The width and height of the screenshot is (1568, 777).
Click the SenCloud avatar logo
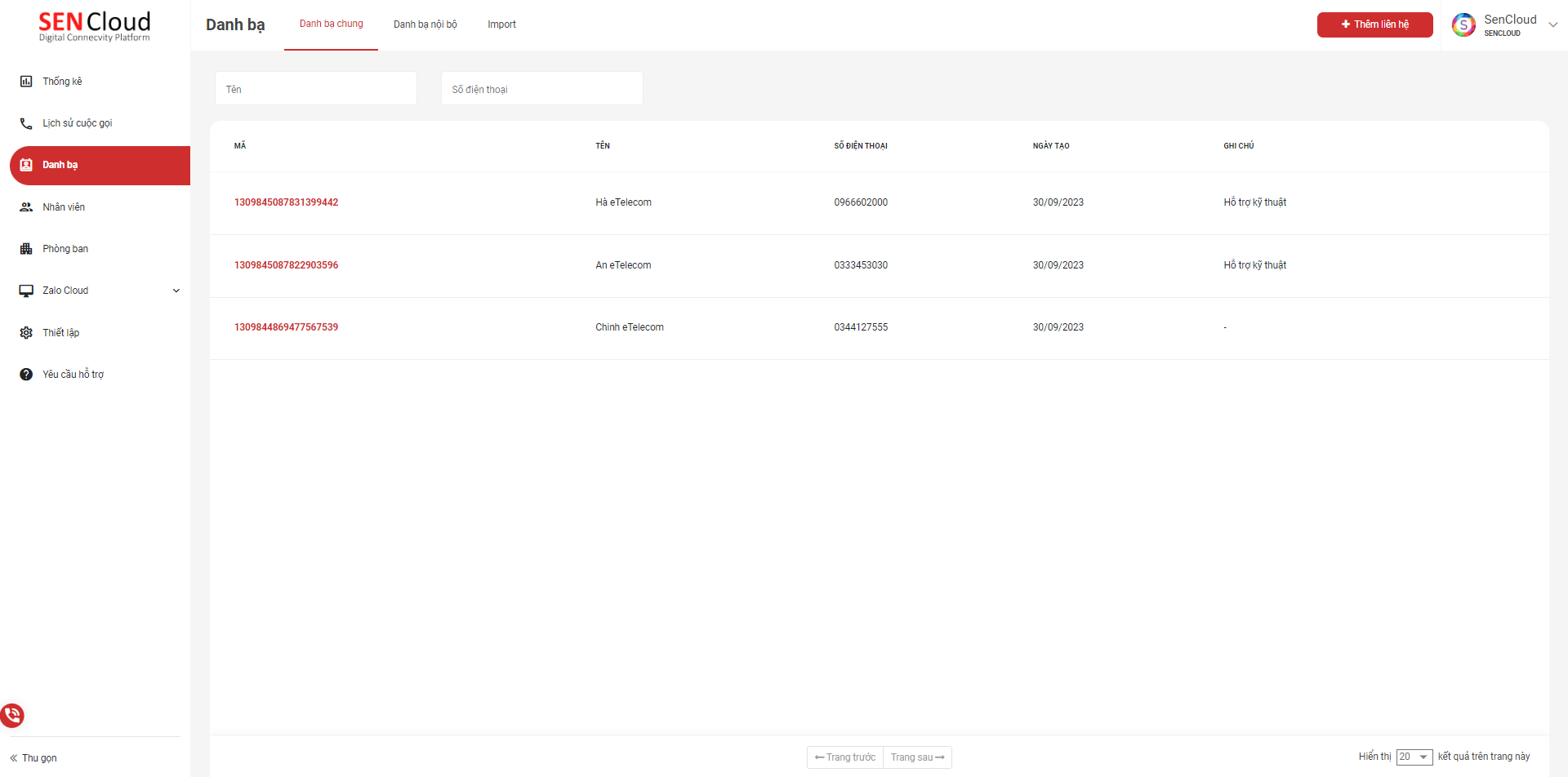pyautogui.click(x=1463, y=24)
